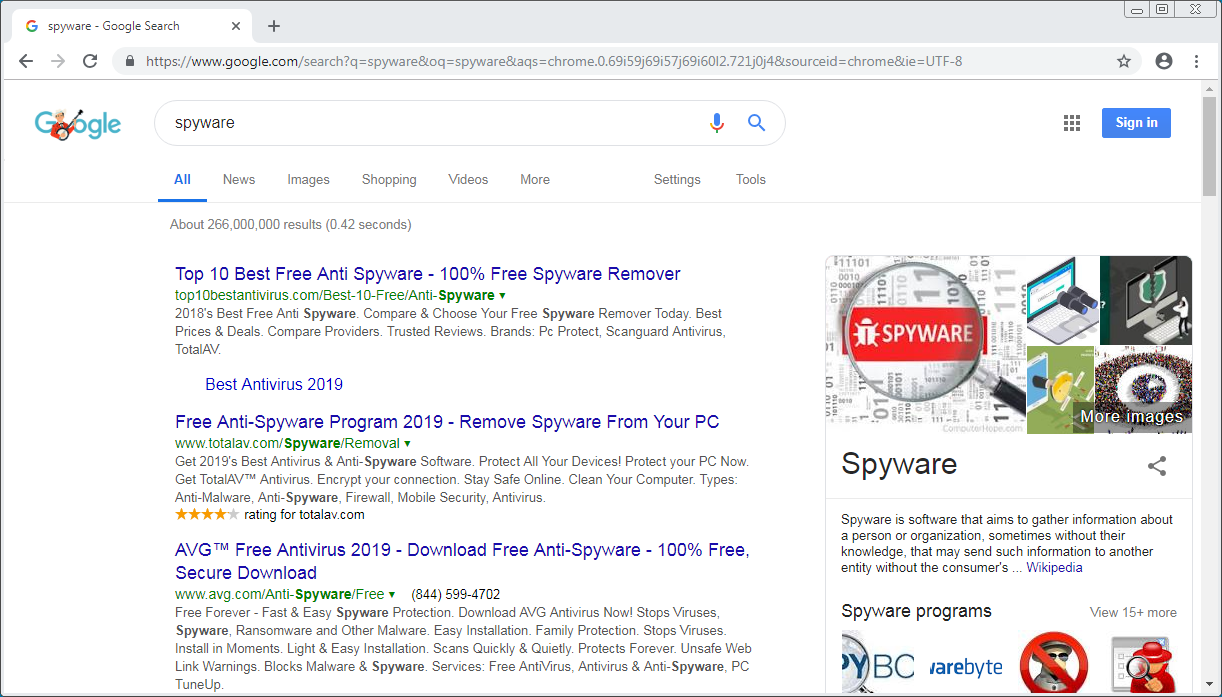The height and width of the screenshot is (697, 1222).
Task: Open the More search categories dropdown
Action: 535,180
